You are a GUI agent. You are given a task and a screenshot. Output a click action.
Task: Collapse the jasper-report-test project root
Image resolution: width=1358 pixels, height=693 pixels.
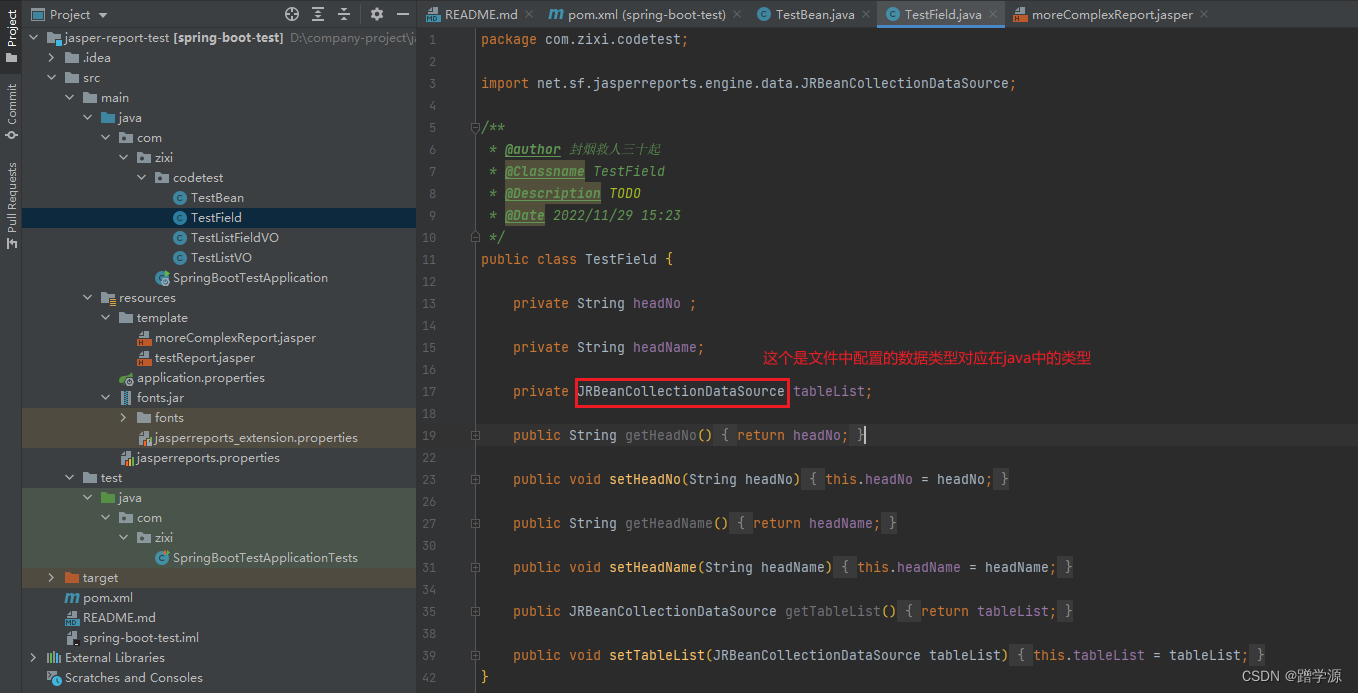point(33,38)
